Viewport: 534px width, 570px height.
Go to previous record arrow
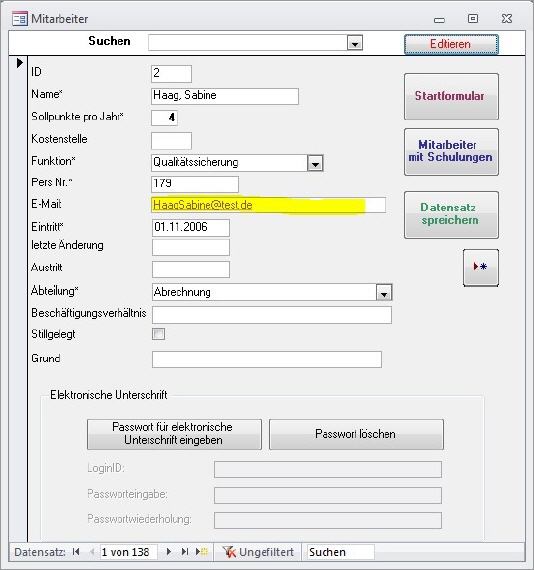point(92,552)
